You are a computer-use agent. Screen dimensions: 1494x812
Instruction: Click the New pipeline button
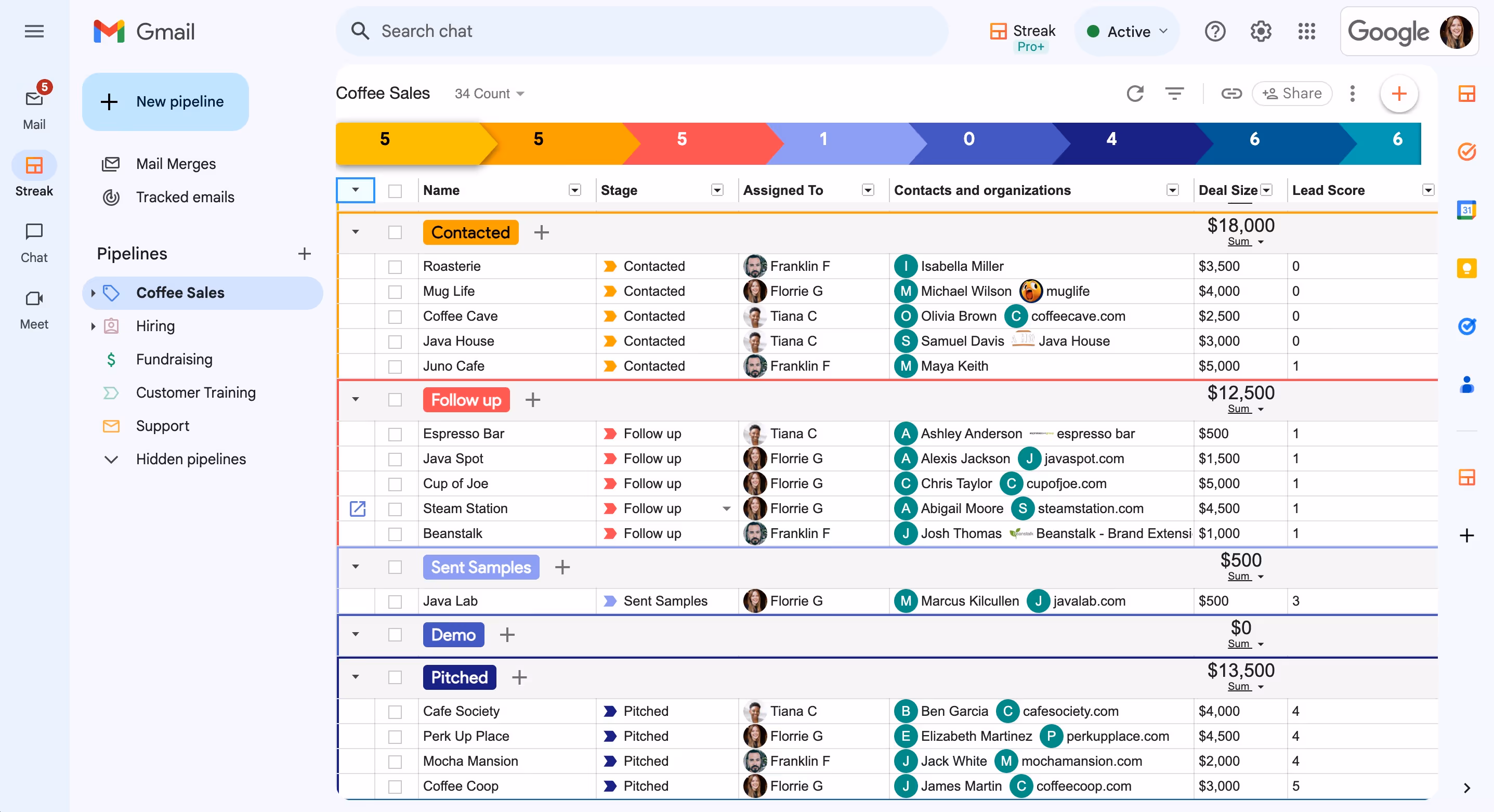tap(165, 101)
